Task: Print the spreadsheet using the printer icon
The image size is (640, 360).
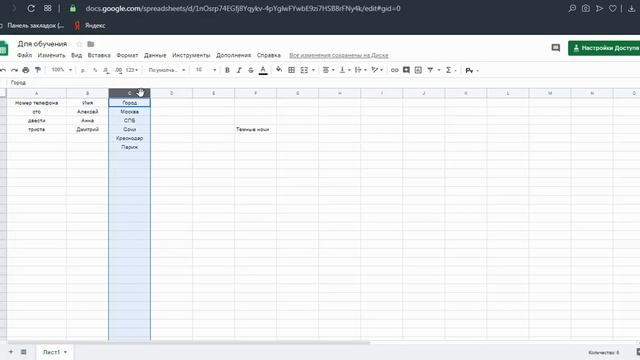Action: 26,70
